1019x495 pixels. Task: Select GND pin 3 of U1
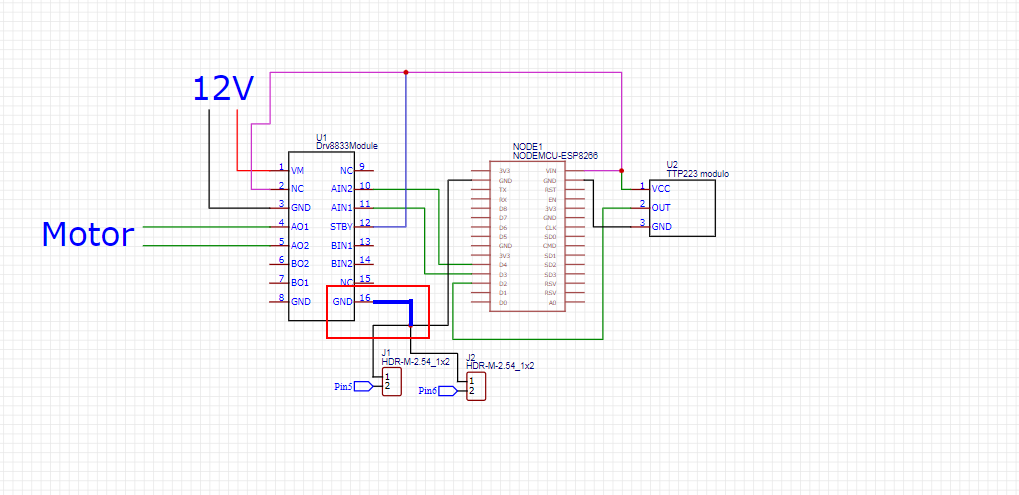300,208
